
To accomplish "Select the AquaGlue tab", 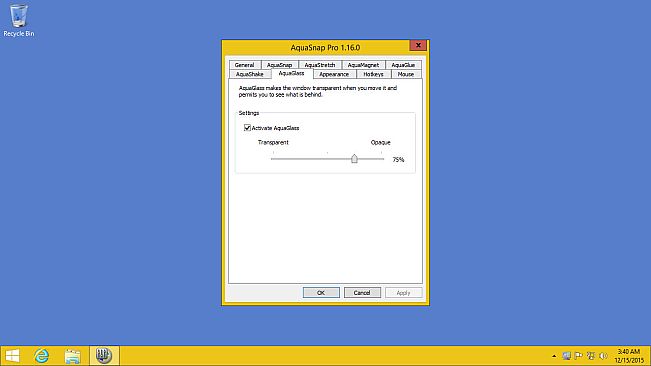I will (403, 65).
